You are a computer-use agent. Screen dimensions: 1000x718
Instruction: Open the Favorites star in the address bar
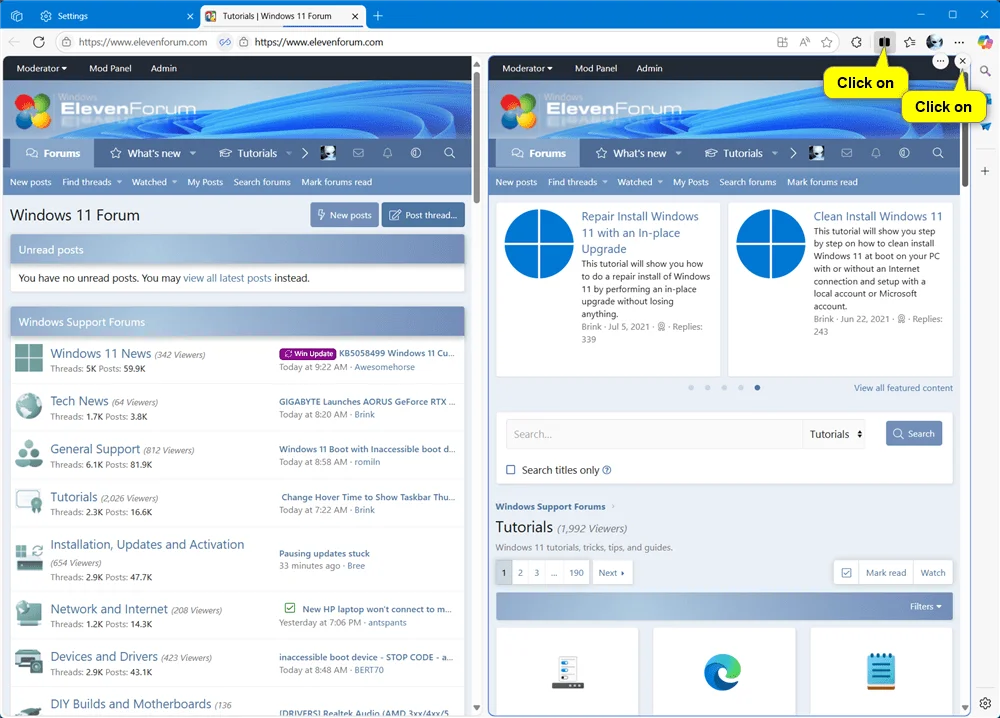tap(827, 42)
